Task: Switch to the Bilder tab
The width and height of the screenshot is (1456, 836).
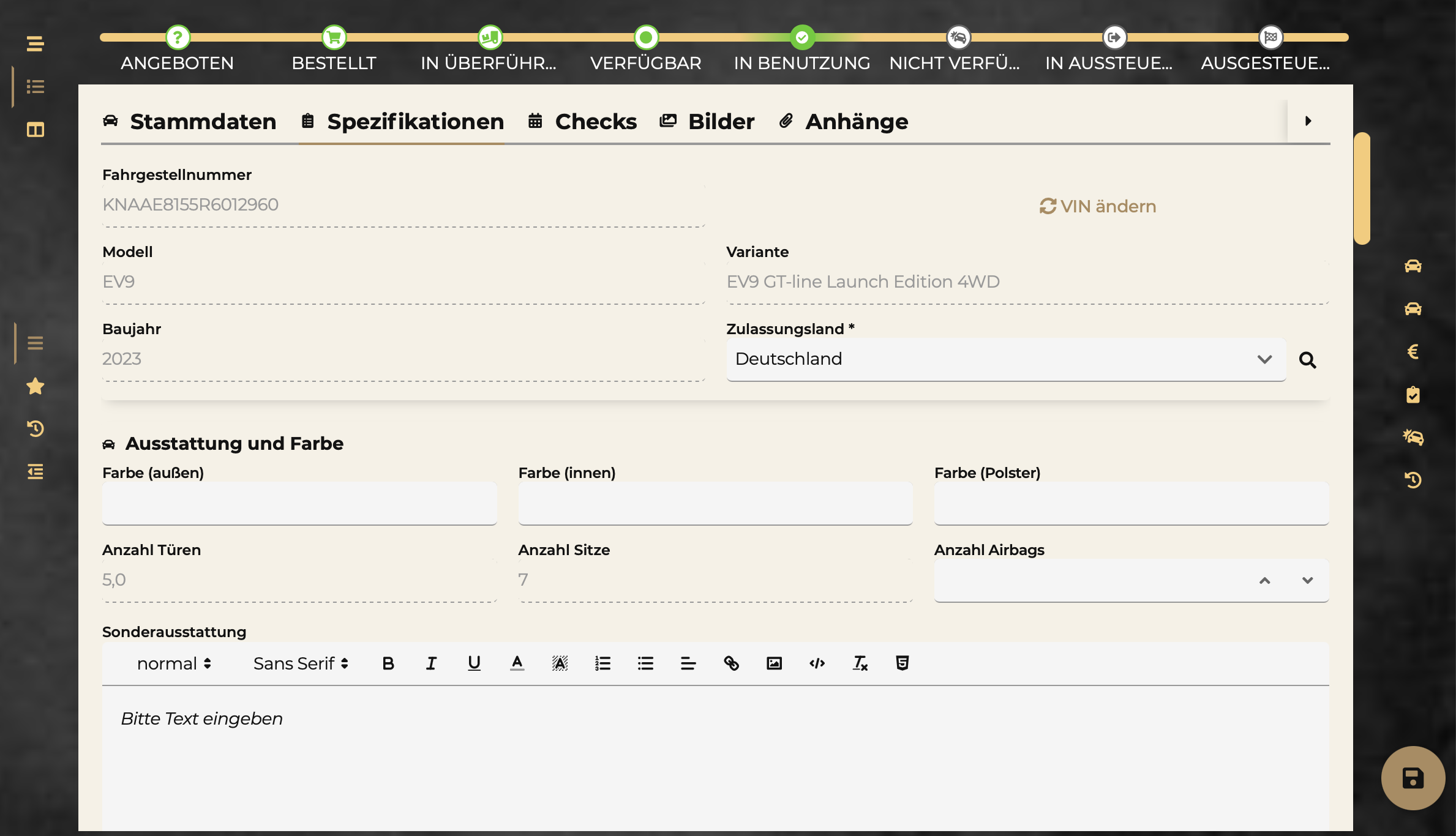Action: (x=707, y=122)
